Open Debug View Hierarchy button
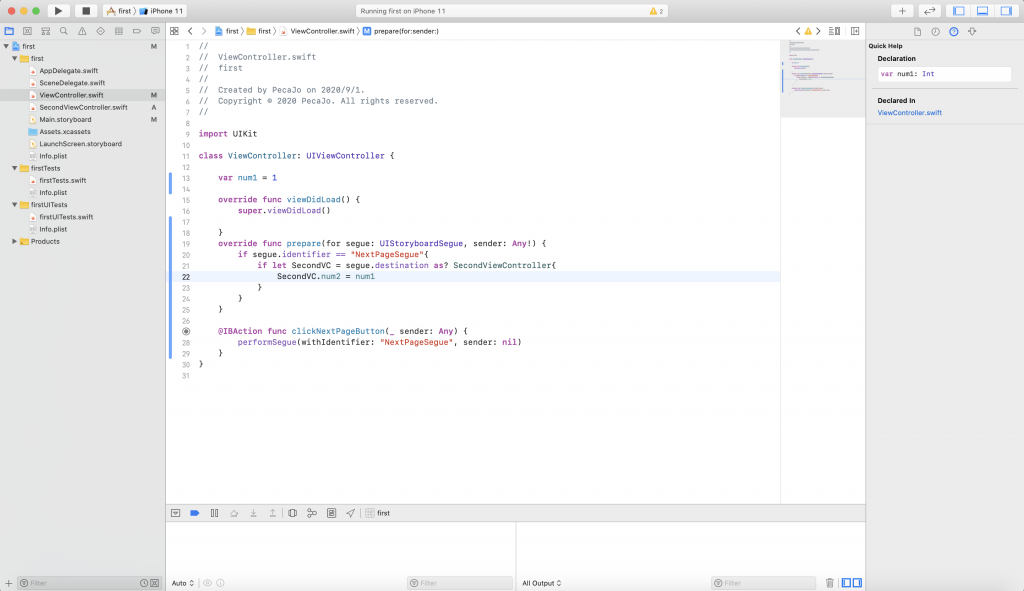Viewport: 1024px width, 591px height. [x=293, y=513]
